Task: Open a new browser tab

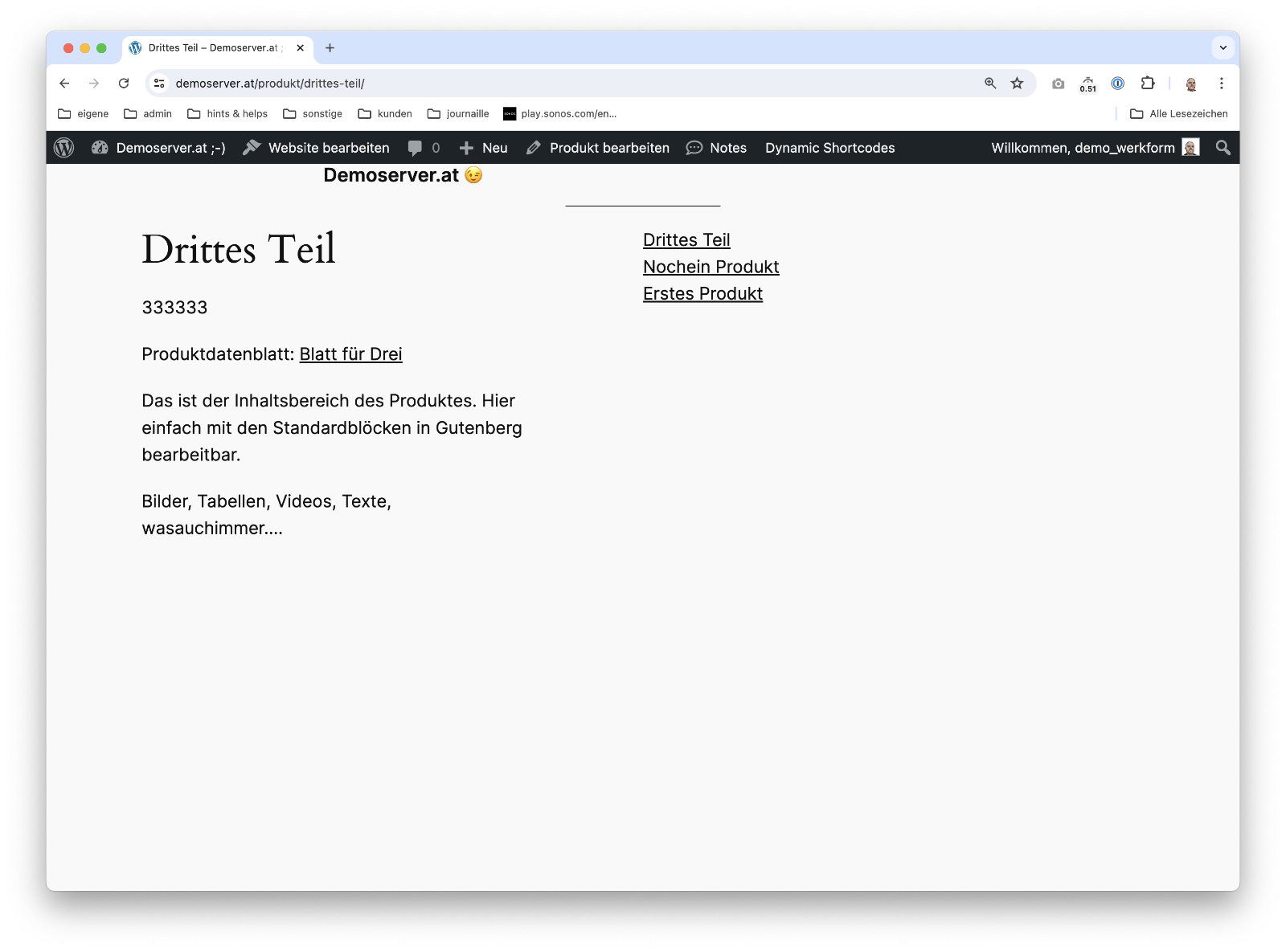Action: [x=330, y=48]
